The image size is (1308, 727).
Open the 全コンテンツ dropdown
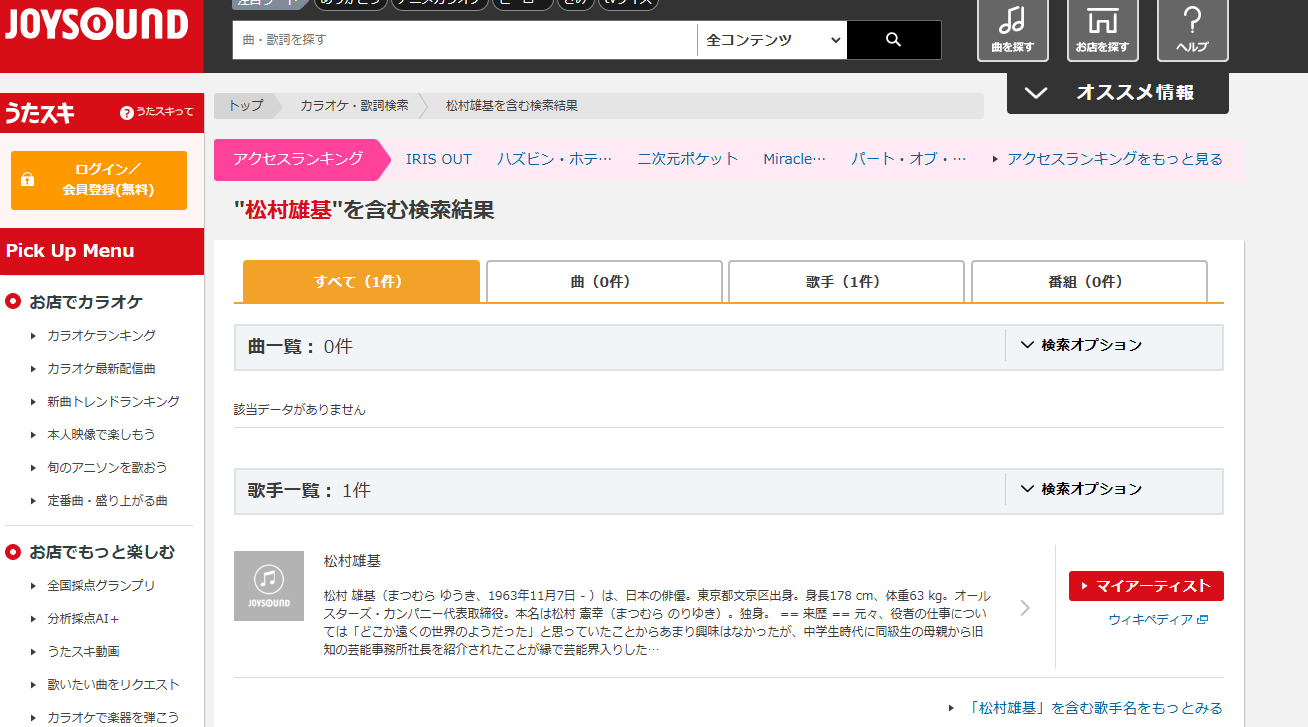point(772,40)
